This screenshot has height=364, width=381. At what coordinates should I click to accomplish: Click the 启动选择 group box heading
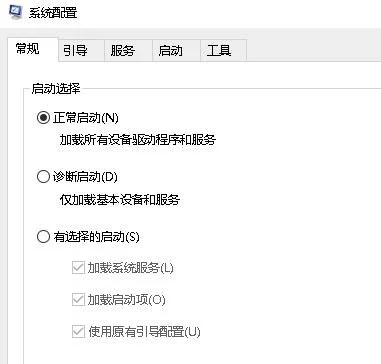click(x=56, y=89)
